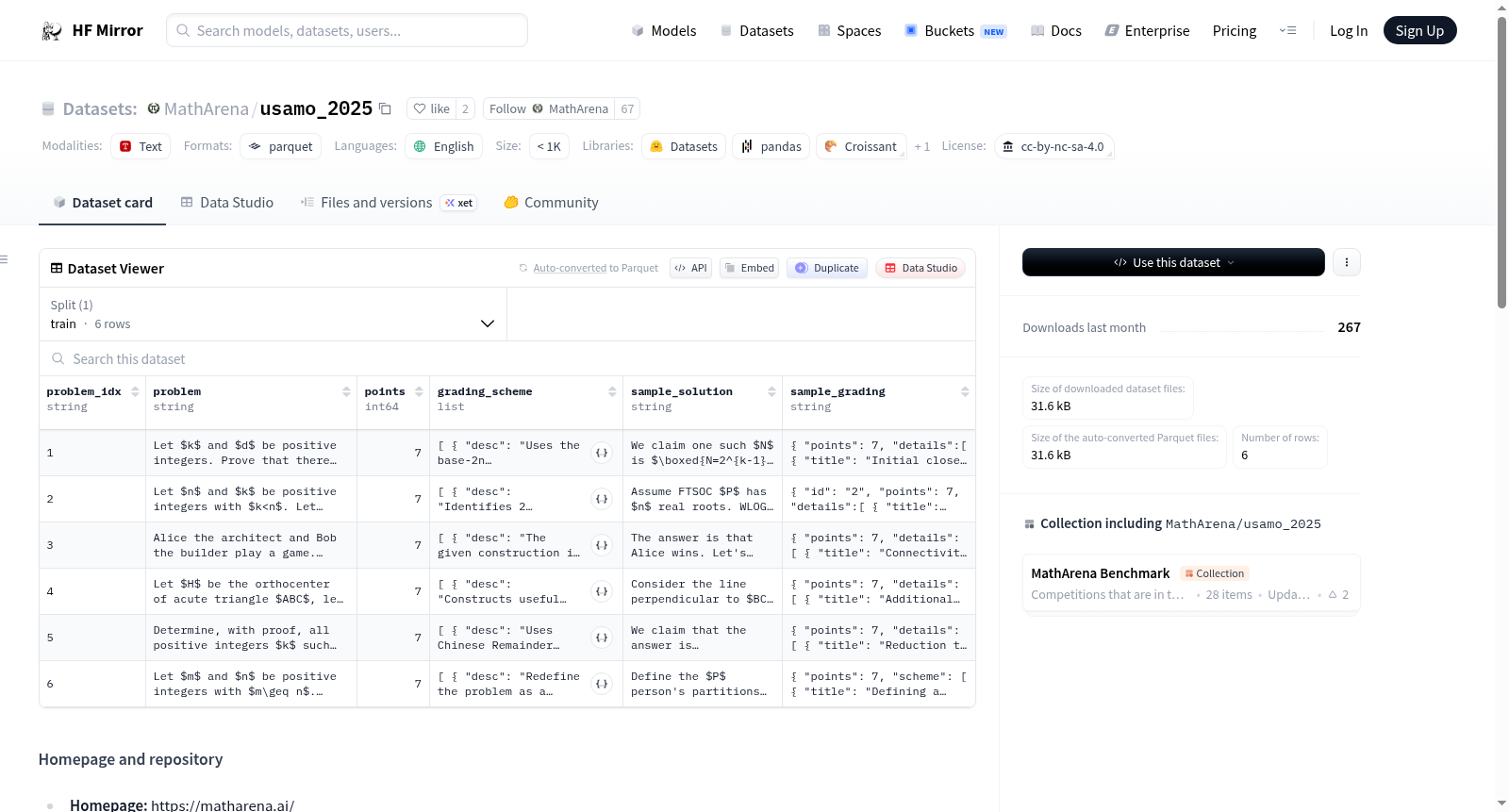Open the API button in Dataset Viewer

tap(690, 268)
